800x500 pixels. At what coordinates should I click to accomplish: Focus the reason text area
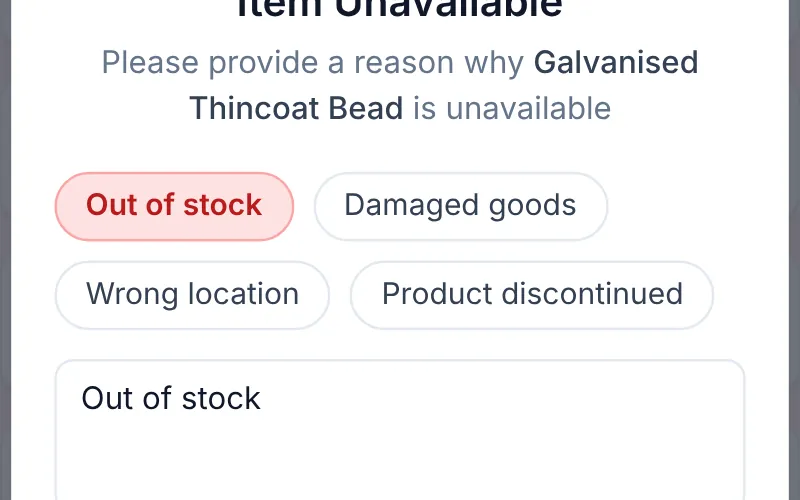click(400, 430)
